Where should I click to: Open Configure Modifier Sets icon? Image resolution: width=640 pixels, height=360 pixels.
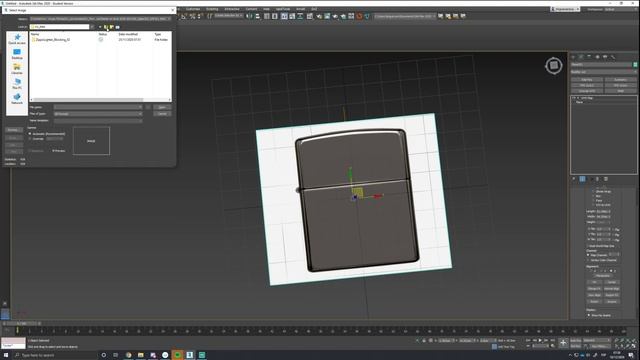606,179
